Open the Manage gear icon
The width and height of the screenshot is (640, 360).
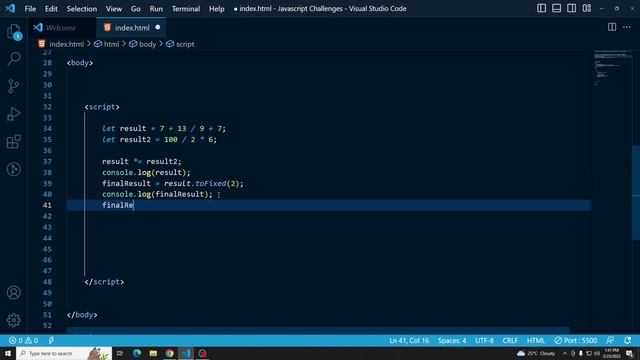(14, 320)
